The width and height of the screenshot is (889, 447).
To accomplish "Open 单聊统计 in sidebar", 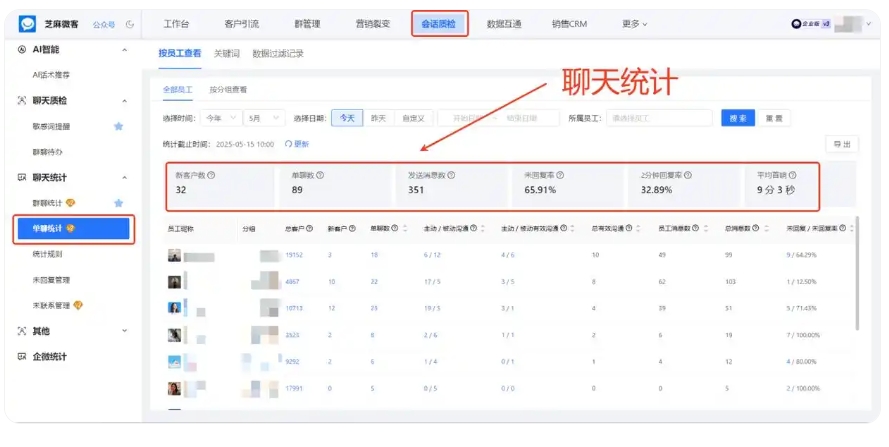I will [x=74, y=229].
